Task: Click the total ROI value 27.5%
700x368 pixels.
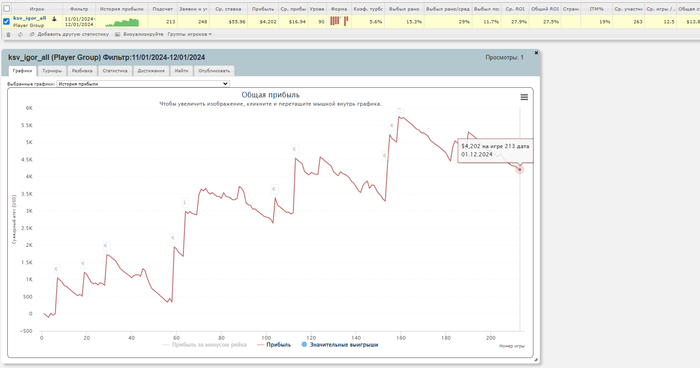Action: click(x=550, y=21)
